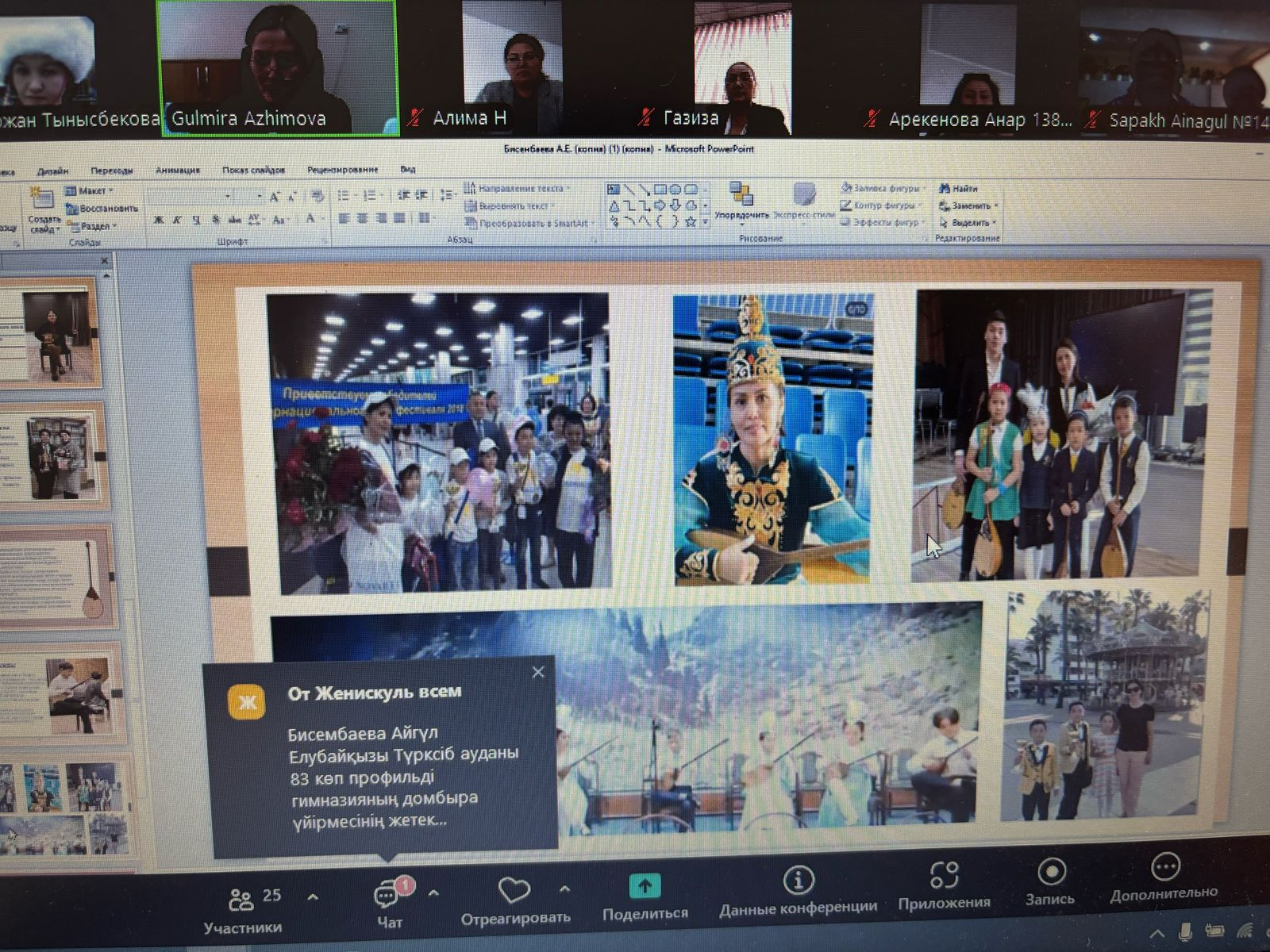Click the Поделиться share screen icon
1270x952 pixels.
[x=645, y=887]
